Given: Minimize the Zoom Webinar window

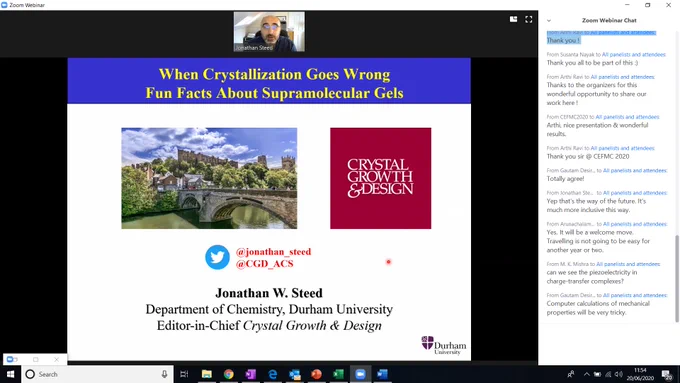Looking at the screenshot, I should pos(627,5).
